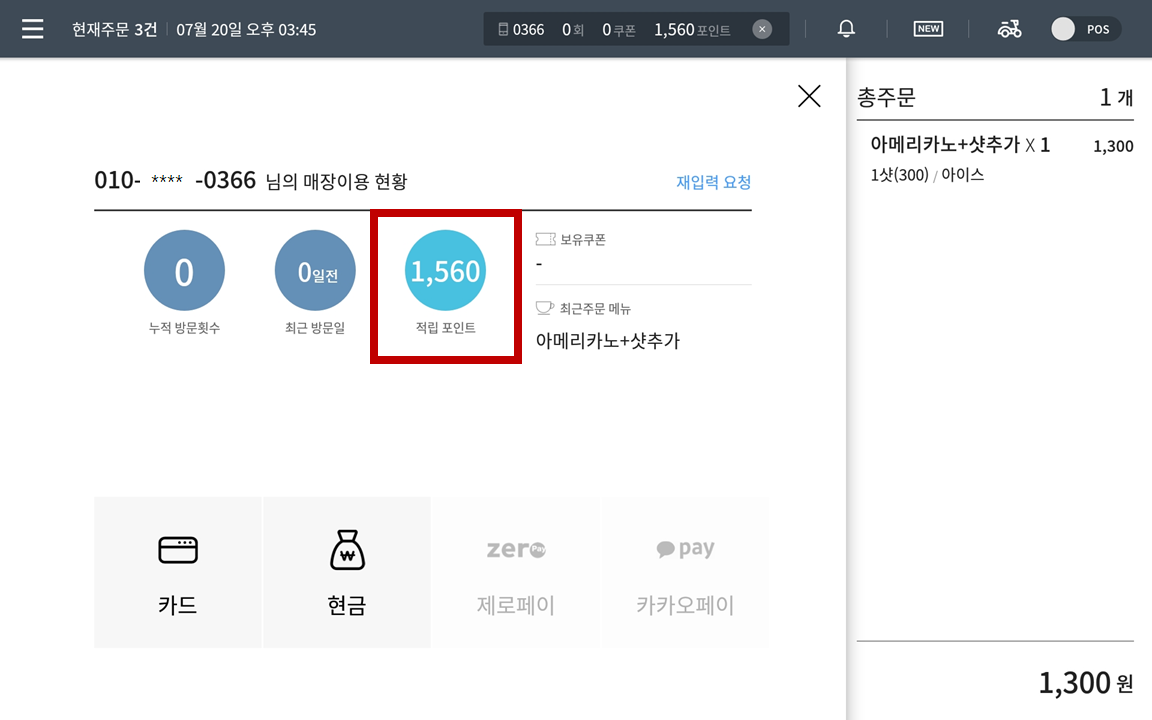Click the NEW badge icon
This screenshot has height=720, width=1152.
pyautogui.click(x=928, y=29)
